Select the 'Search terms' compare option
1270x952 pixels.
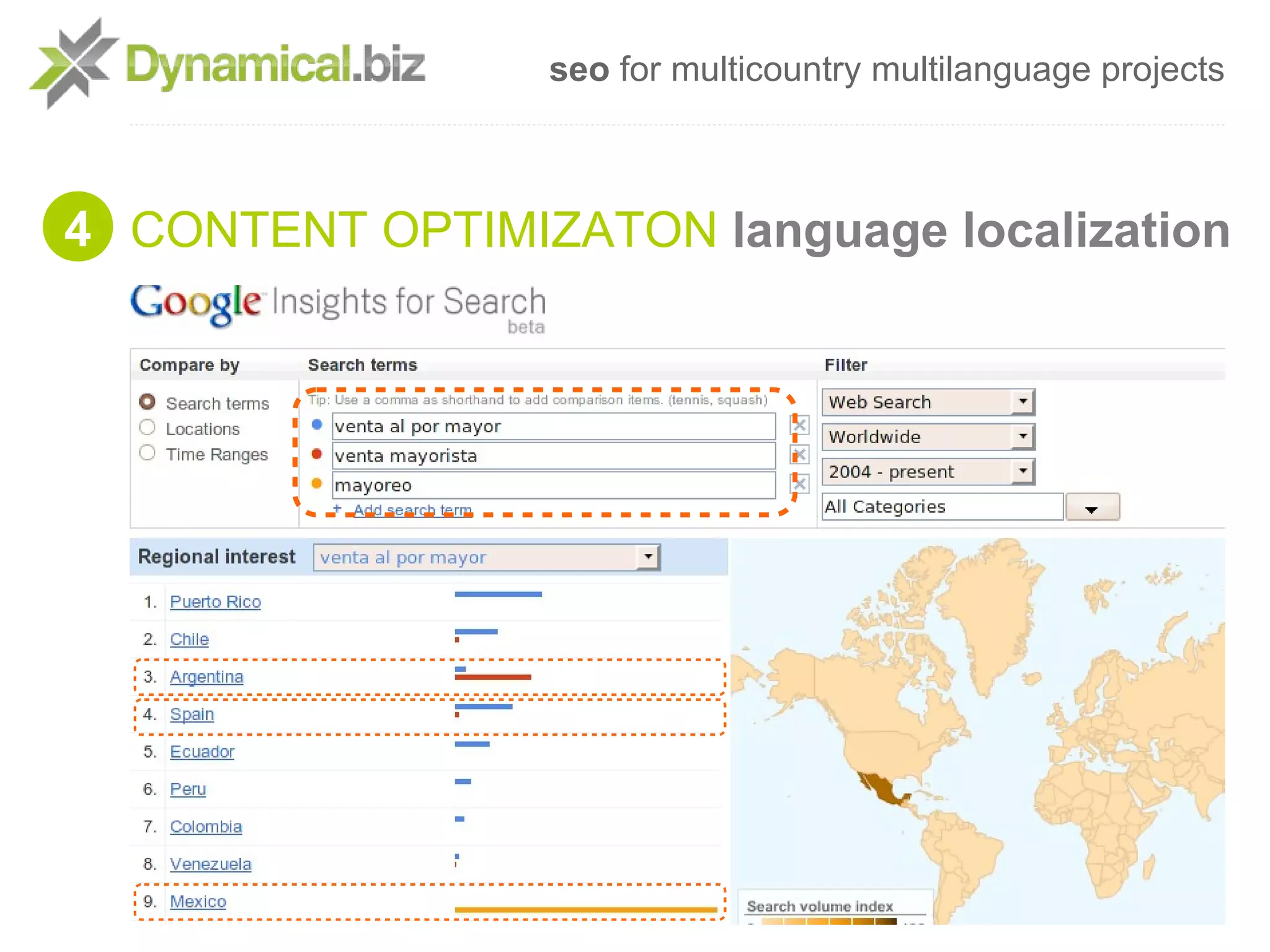point(147,402)
